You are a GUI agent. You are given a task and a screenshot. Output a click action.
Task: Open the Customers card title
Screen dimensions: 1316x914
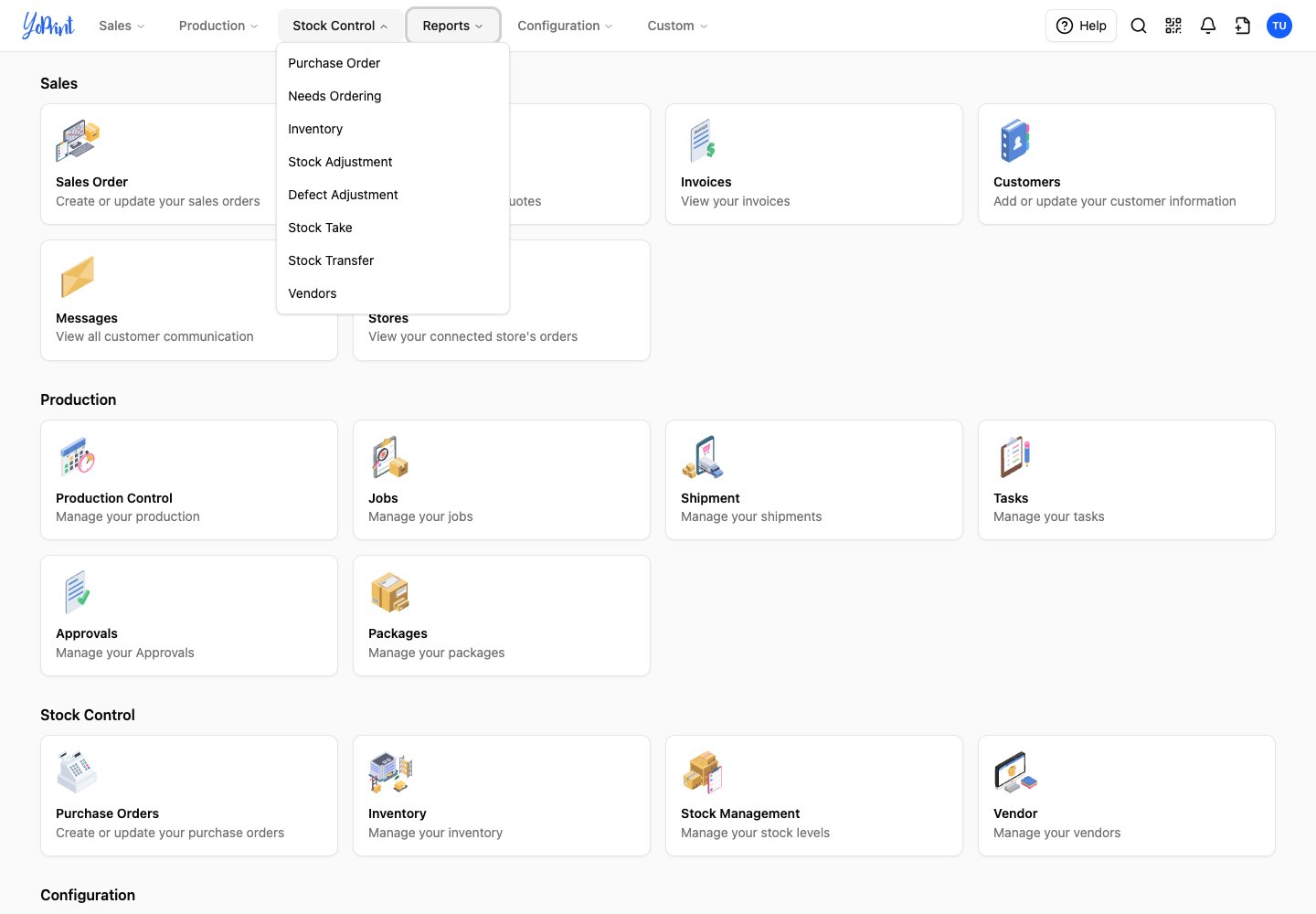pos(1027,182)
